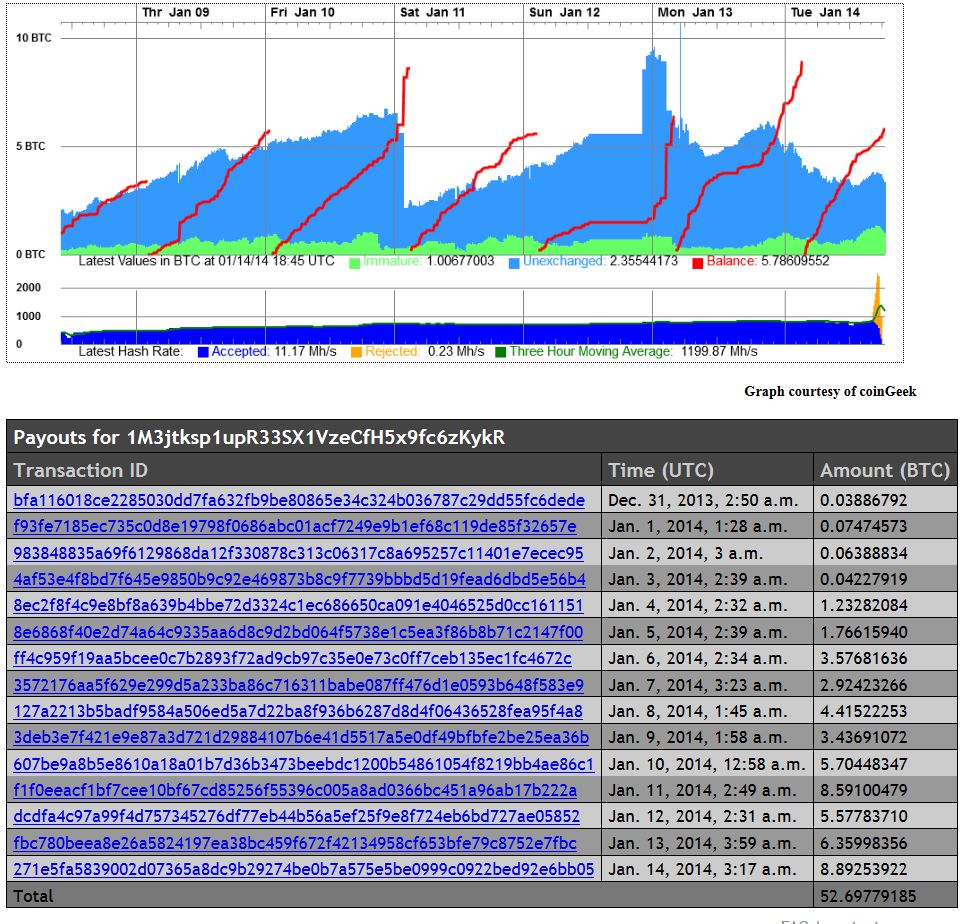972x924 pixels.
Task: Click the total amount 52.69779185
Action: point(868,896)
